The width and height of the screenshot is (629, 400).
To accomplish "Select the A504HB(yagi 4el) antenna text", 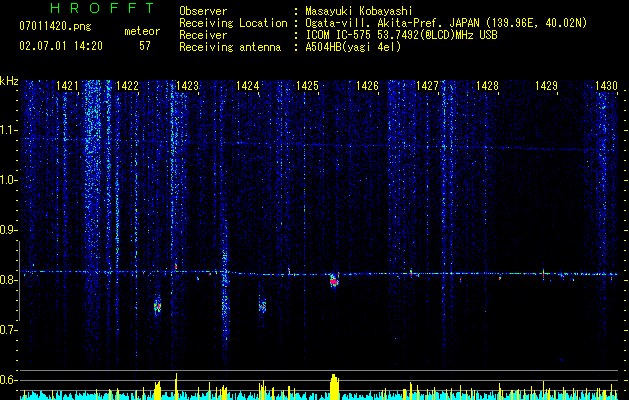I will 353,47.
